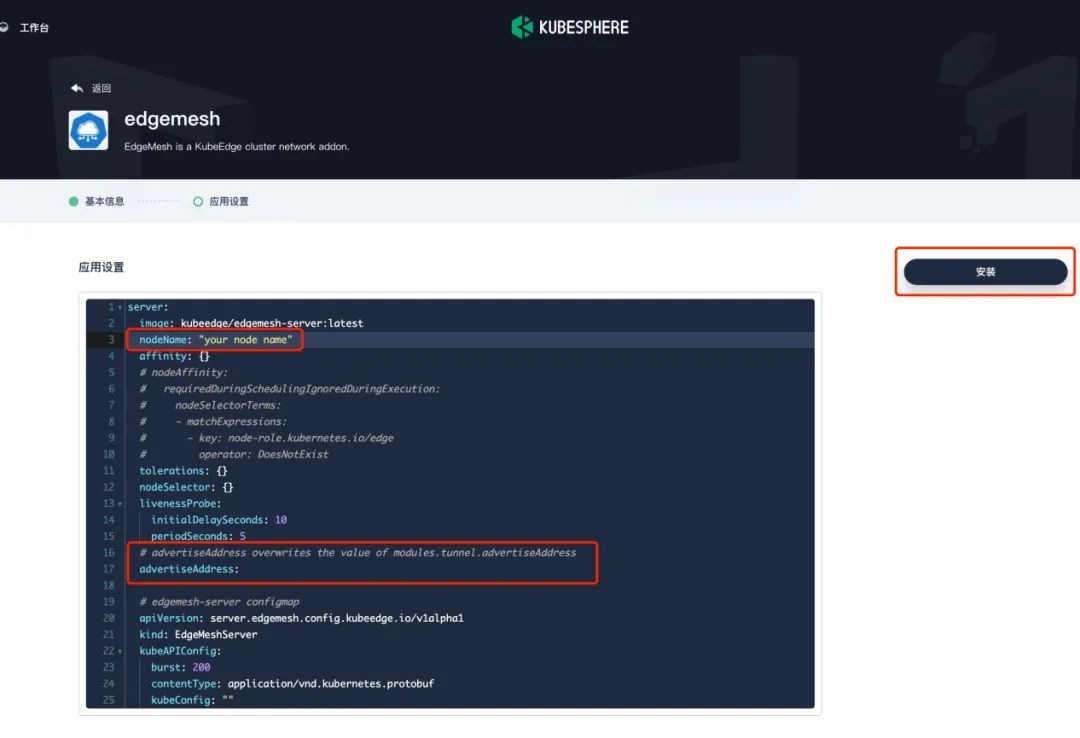Click the advertiseAddress: line in editor

(x=189, y=569)
